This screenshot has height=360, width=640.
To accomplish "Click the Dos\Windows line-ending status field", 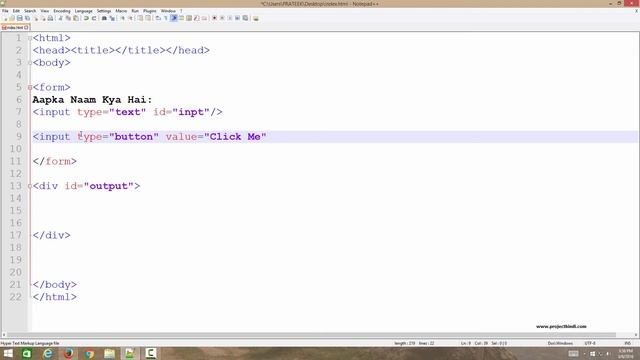I will pos(560,343).
